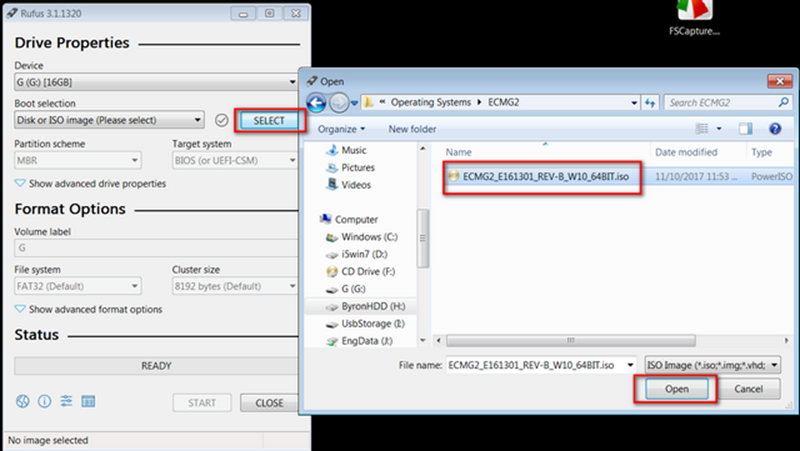800x451 pixels.
Task: Click the Volume label field
Action: 156,248
